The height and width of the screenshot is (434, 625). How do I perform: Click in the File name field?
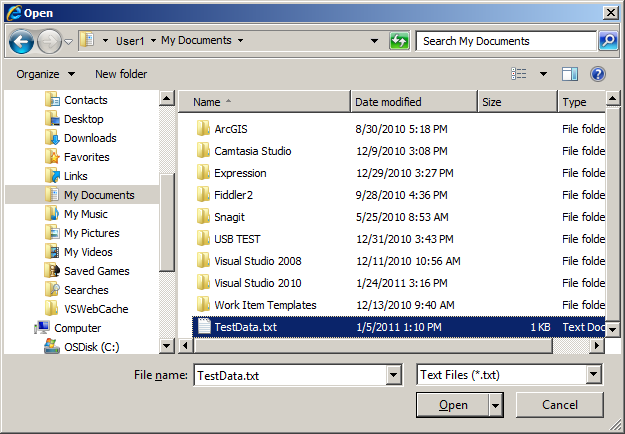[291, 375]
